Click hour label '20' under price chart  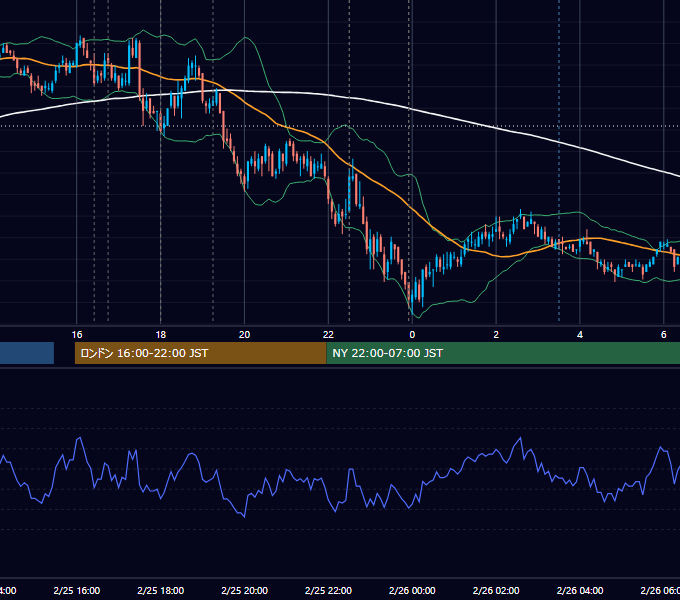point(245,334)
